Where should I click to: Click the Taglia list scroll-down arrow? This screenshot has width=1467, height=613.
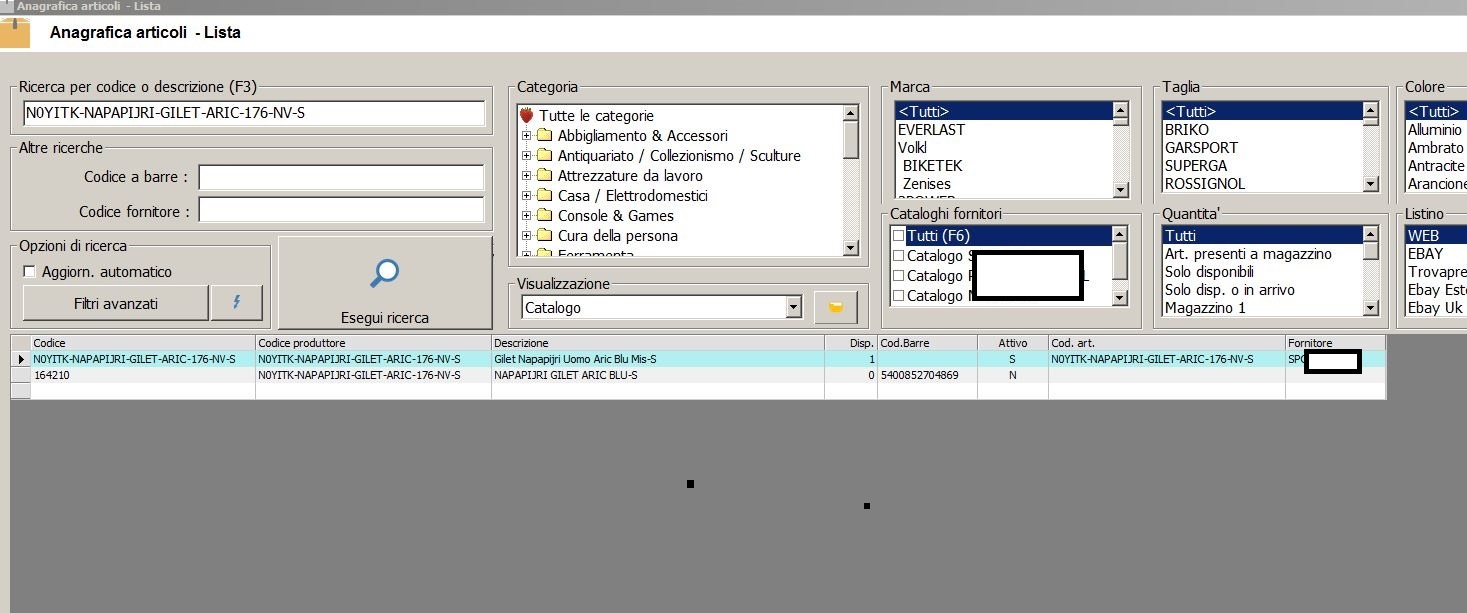[x=1370, y=185]
